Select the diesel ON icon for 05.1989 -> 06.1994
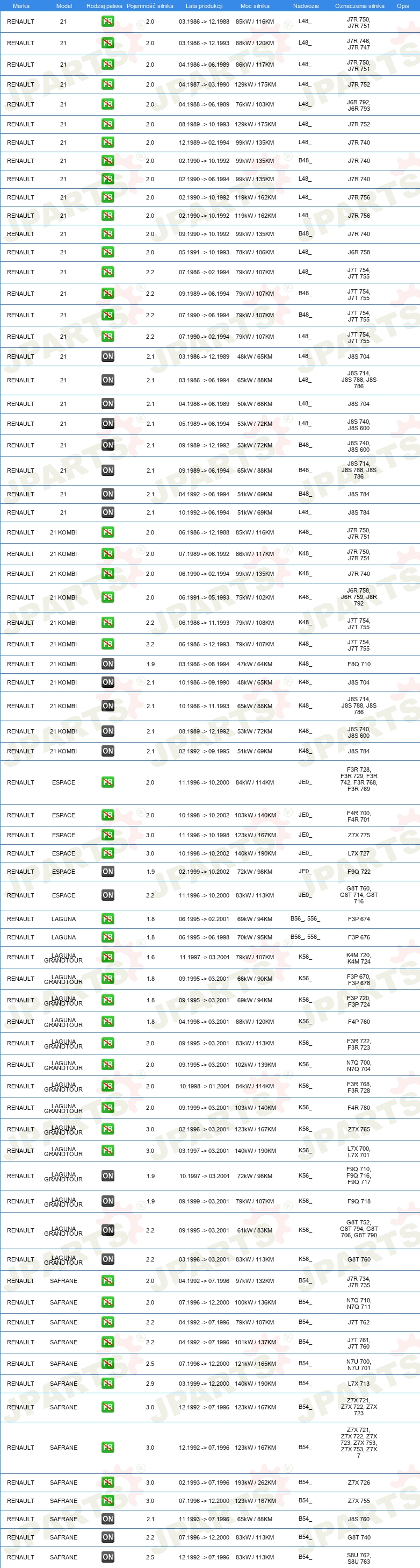Viewport: 420px width, 1568px height. 107,424
